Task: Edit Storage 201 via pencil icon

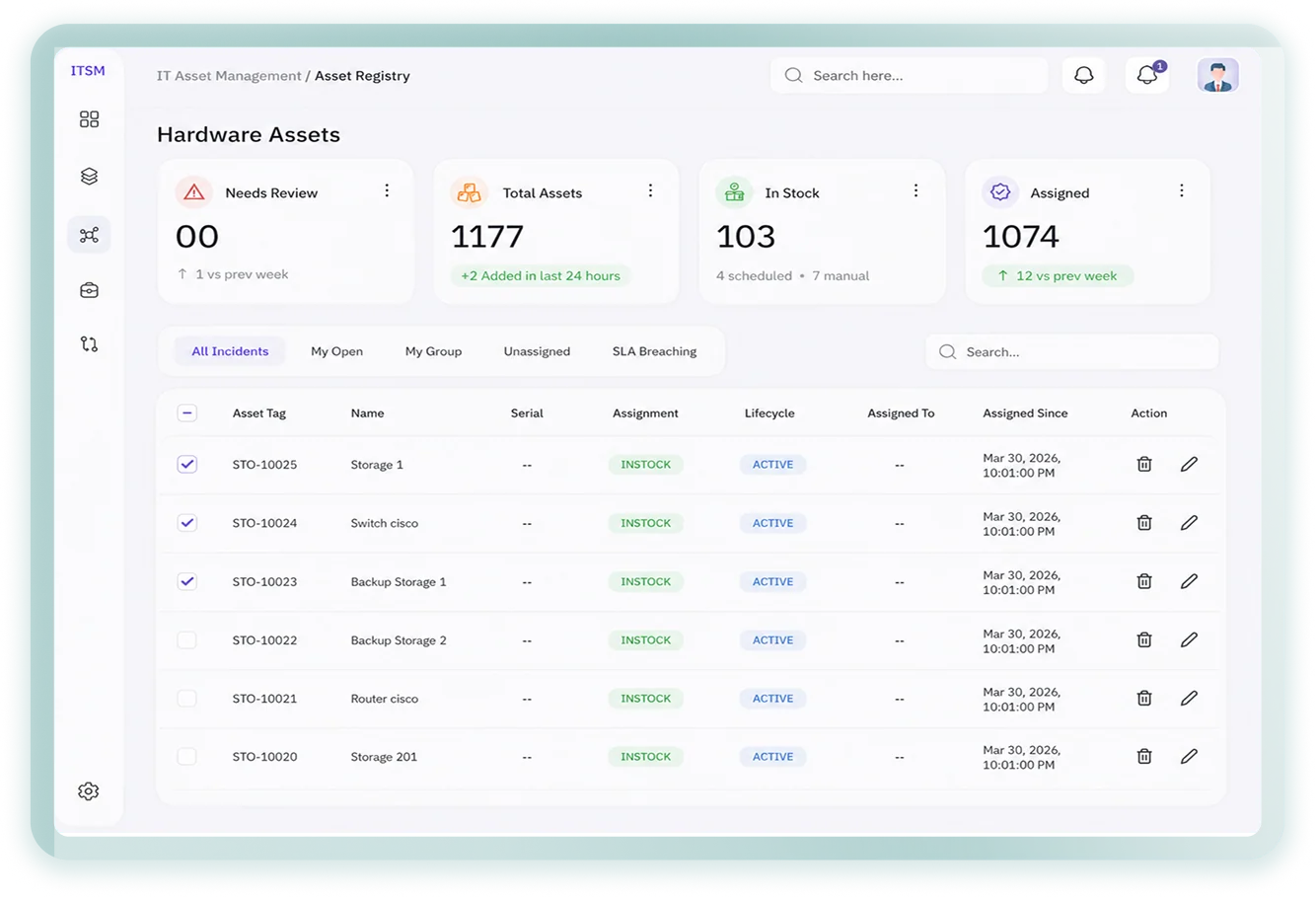Action: coord(1189,756)
